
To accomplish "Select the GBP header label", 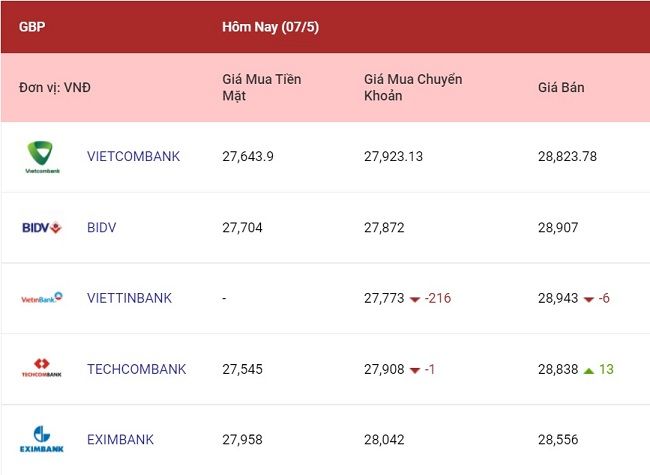I will click(x=32, y=27).
